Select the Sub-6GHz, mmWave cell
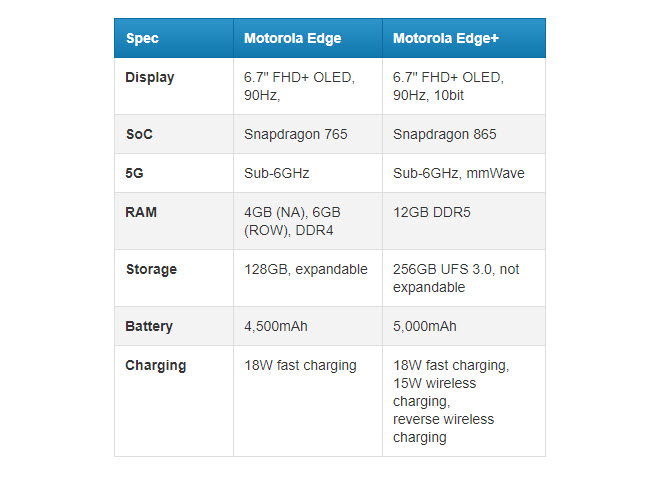The image size is (653, 479). pyautogui.click(x=458, y=173)
